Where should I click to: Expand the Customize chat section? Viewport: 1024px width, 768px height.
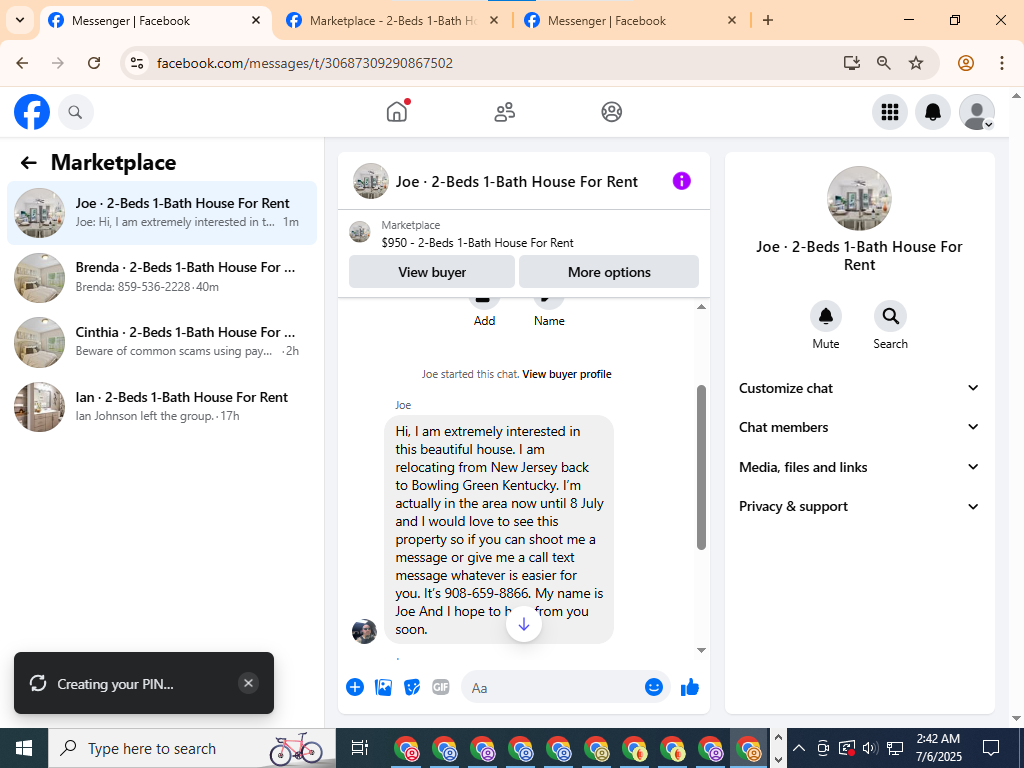point(859,388)
